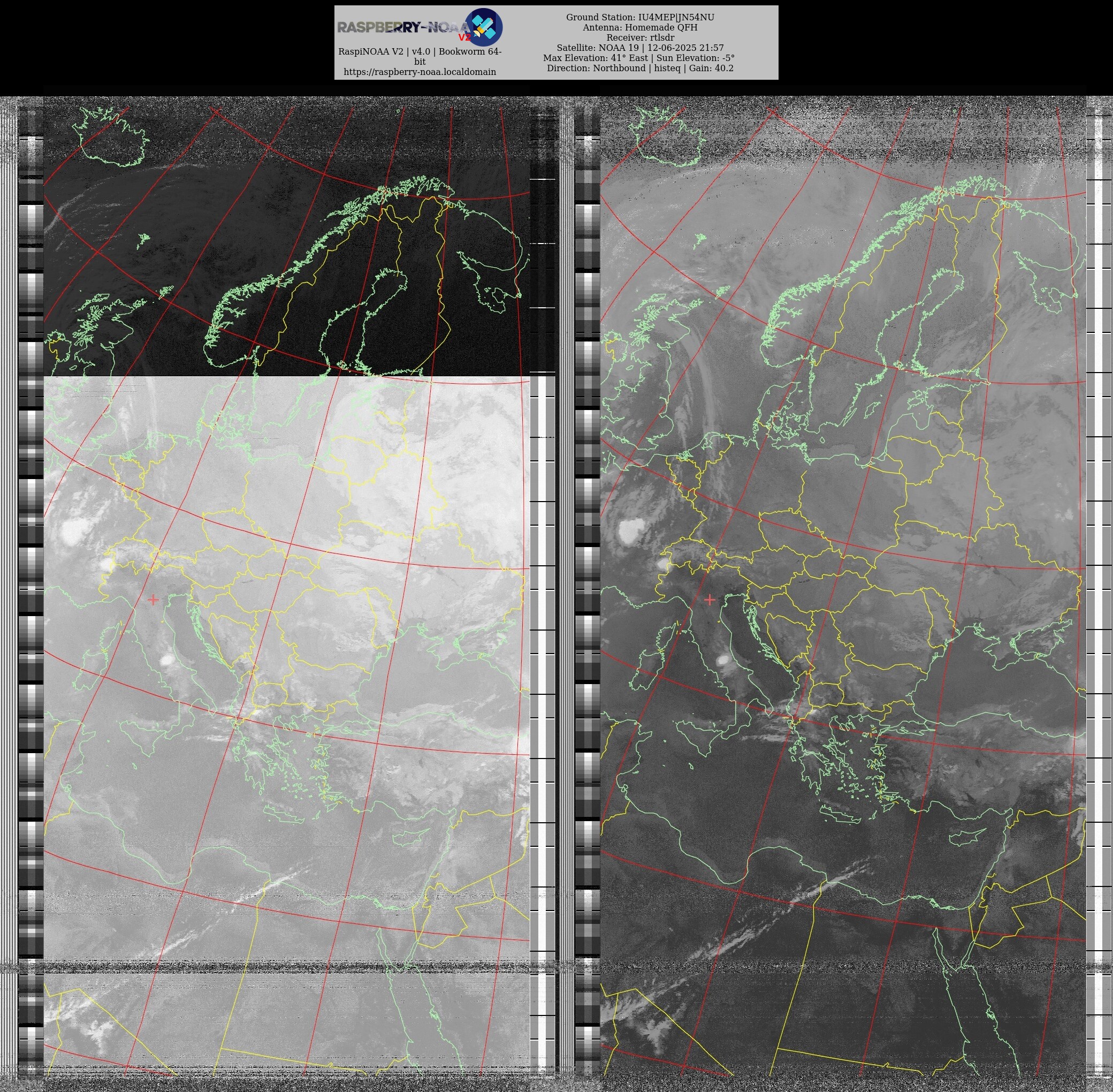
Task: Click the RASPBERRY-NOAA logo wordmark
Action: pyautogui.click(x=402, y=27)
